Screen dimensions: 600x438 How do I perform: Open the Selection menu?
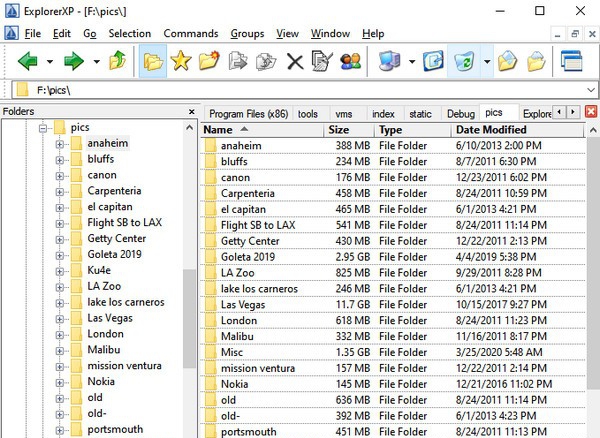coord(130,34)
